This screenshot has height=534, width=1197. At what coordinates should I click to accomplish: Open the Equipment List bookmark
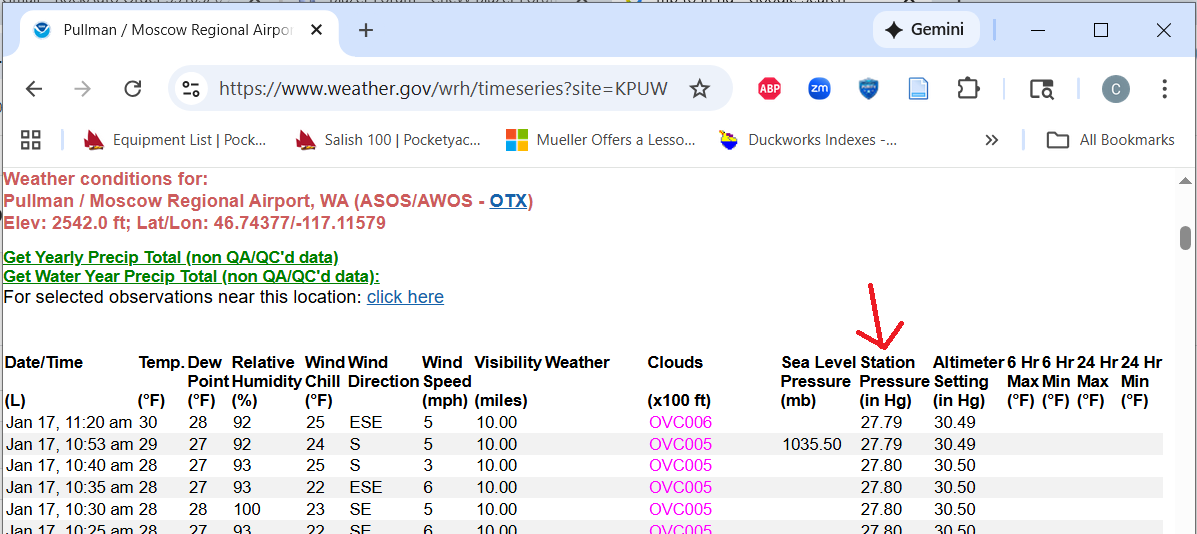(176, 140)
